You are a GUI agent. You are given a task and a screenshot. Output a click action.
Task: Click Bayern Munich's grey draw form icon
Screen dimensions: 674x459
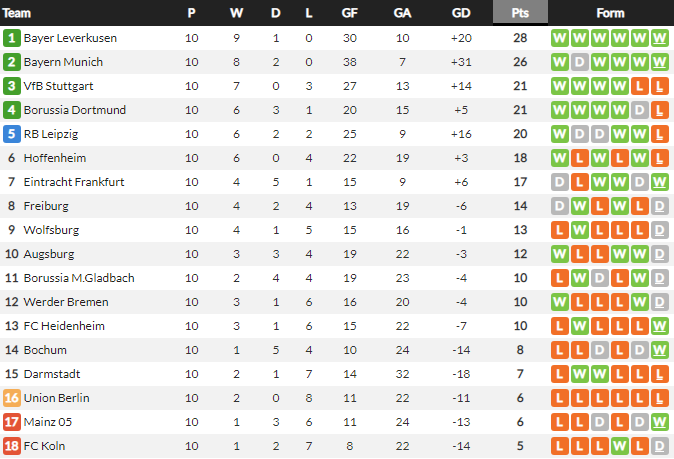[x=580, y=62]
